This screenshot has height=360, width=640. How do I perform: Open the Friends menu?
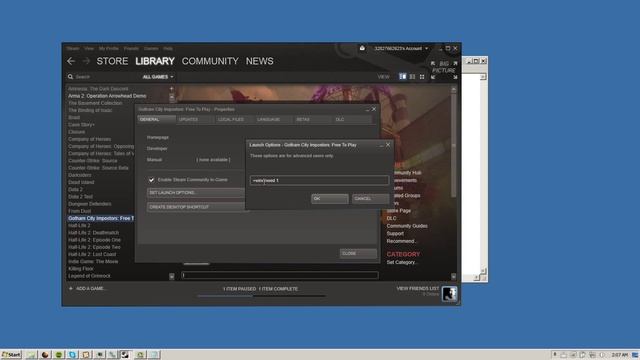131,49
